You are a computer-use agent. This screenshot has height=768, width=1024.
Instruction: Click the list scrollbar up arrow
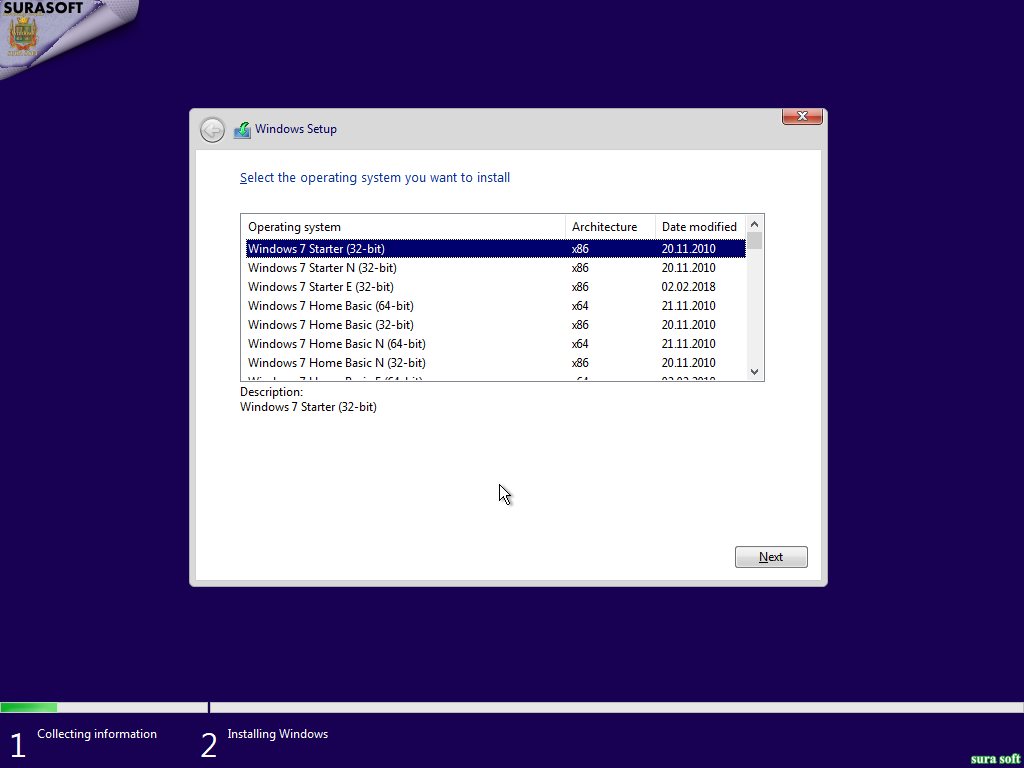[754, 223]
